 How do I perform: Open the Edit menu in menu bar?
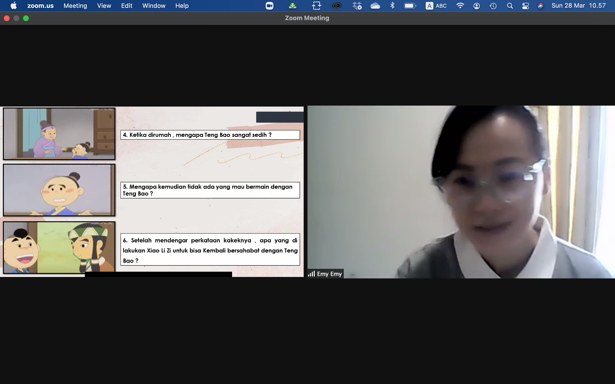[126, 6]
